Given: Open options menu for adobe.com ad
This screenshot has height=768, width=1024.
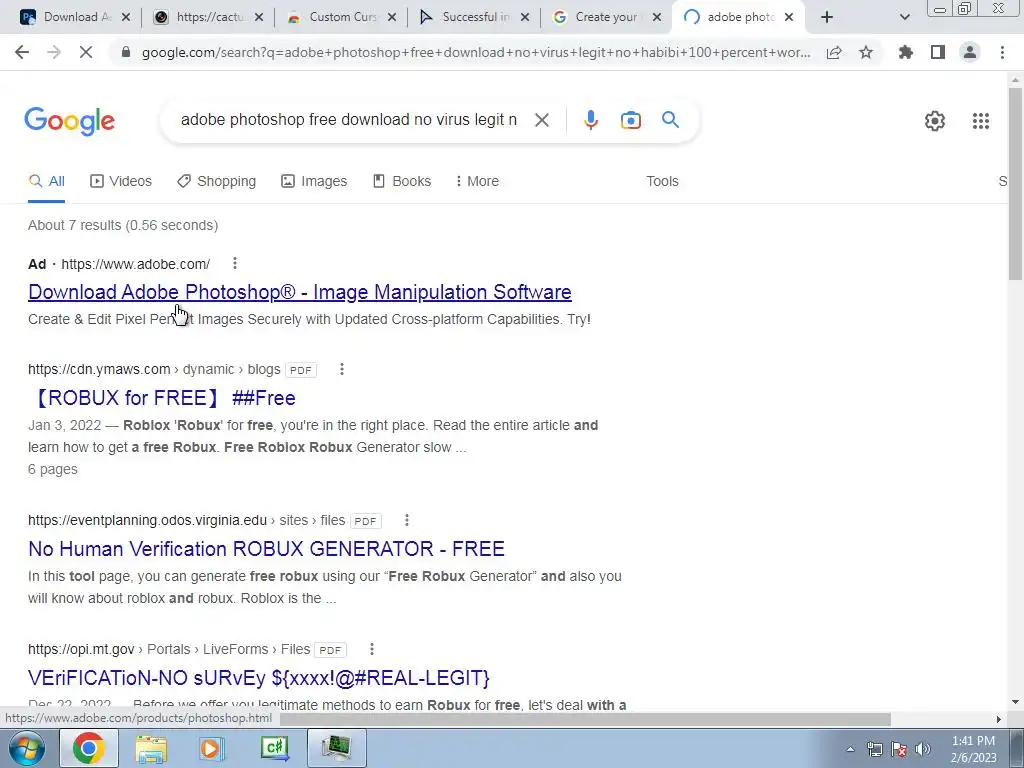Looking at the screenshot, I should point(234,263).
